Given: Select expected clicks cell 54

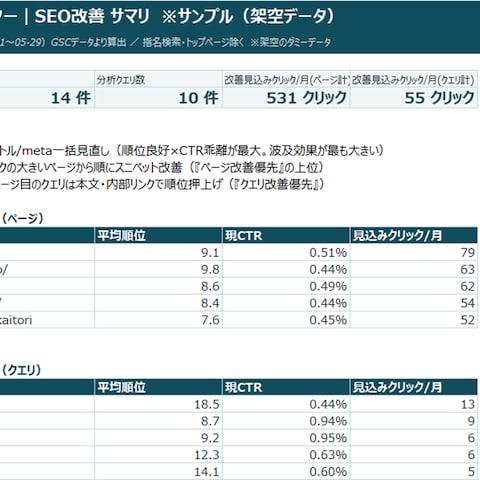Looking at the screenshot, I should tap(414, 303).
